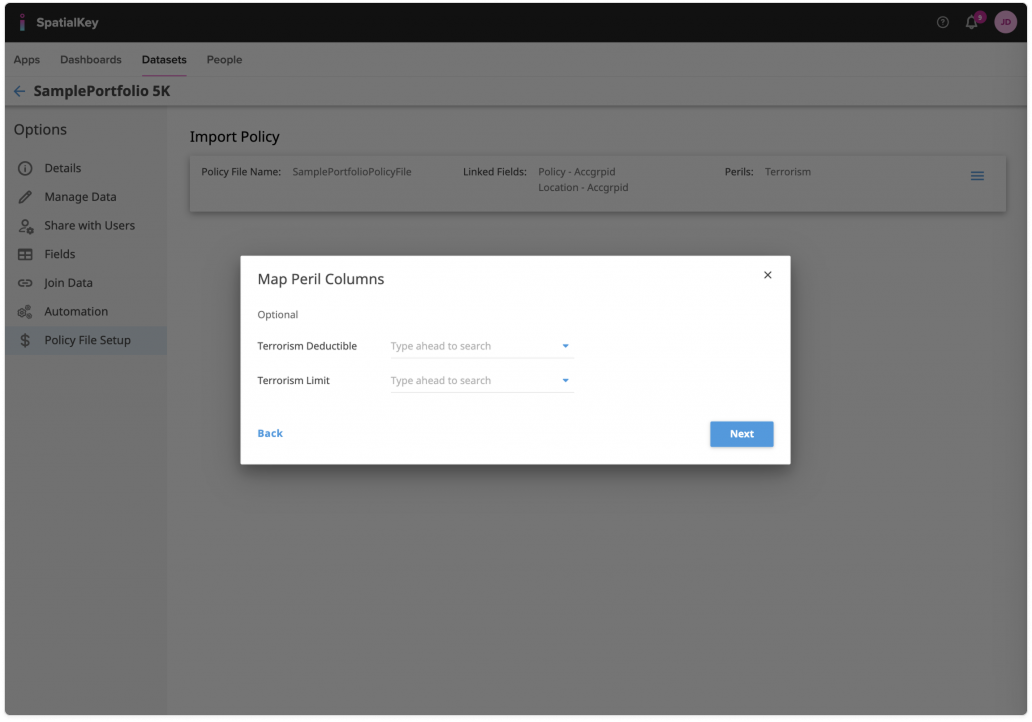Open the Apps tab
The height and width of the screenshot is (722, 1032).
click(x=27, y=60)
